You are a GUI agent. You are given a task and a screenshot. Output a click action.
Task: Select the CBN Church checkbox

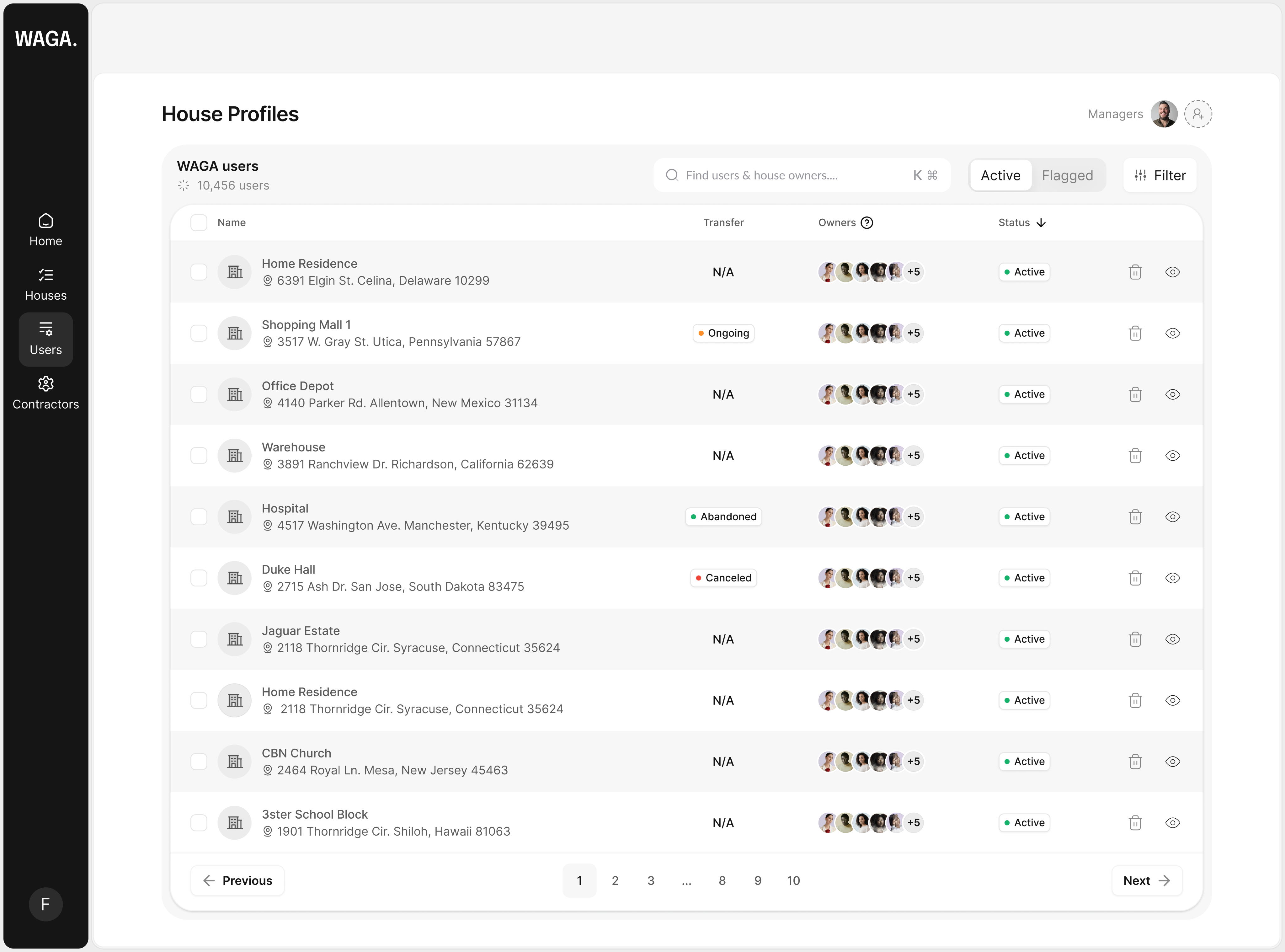[x=199, y=762]
